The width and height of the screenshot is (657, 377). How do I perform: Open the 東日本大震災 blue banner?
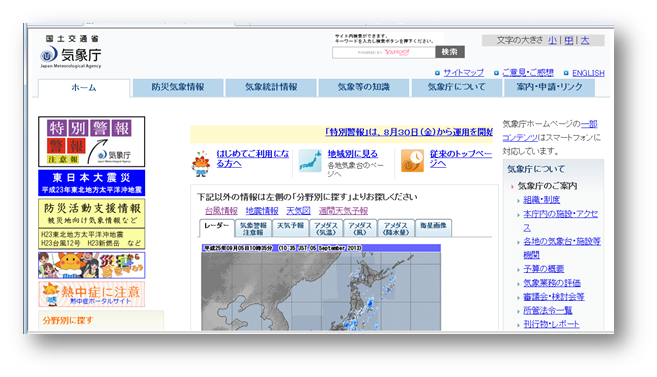[x=91, y=183]
